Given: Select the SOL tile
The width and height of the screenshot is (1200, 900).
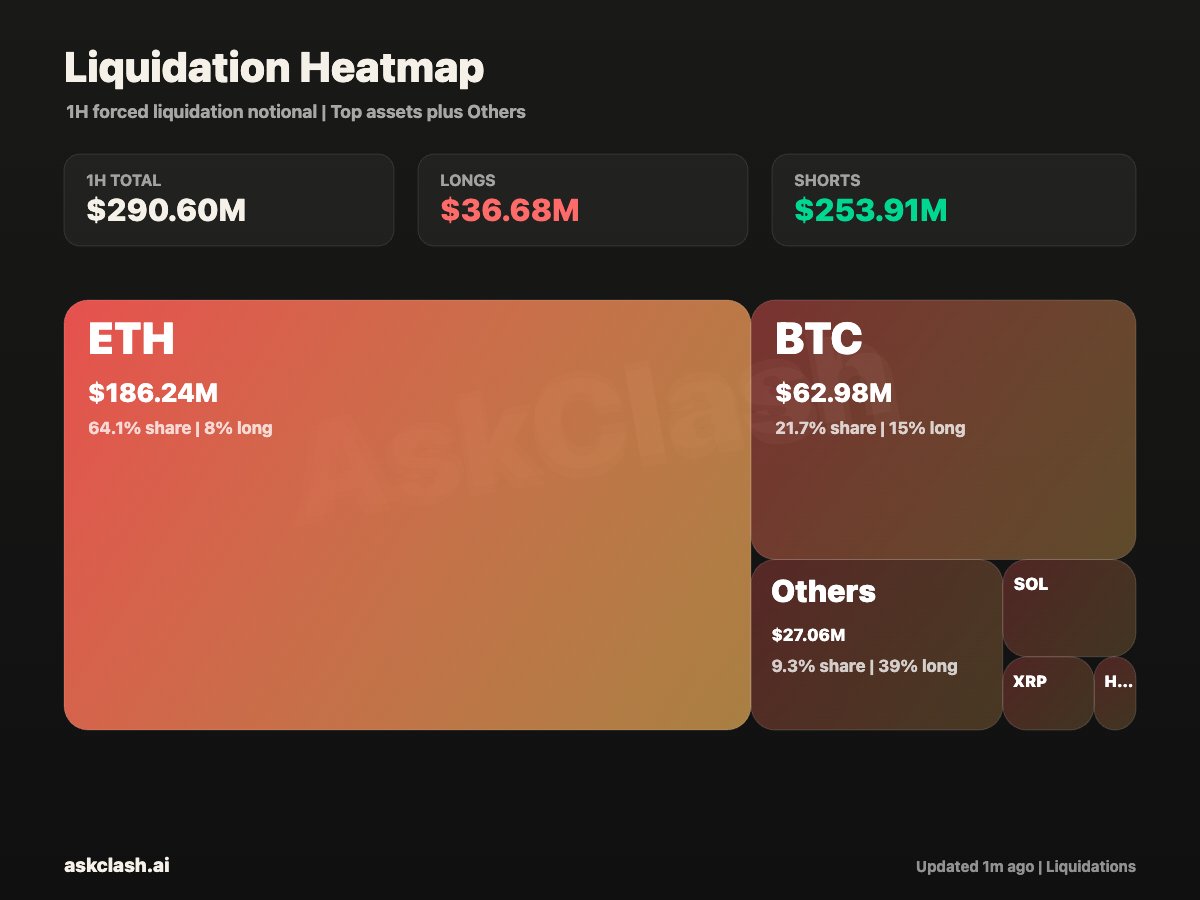Looking at the screenshot, I should 1069,607.
